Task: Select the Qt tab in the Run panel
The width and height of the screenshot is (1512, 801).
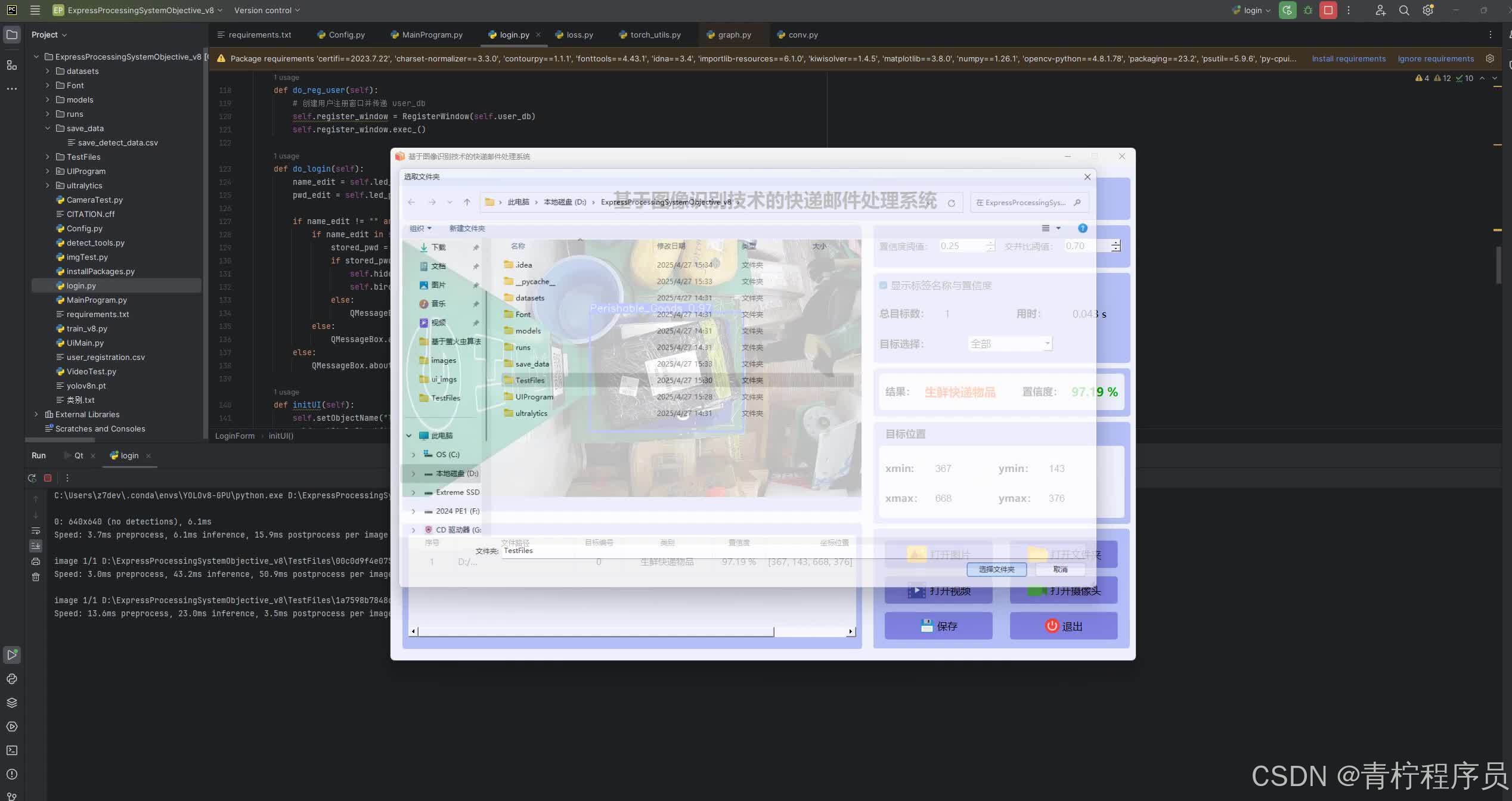Action: [79, 455]
